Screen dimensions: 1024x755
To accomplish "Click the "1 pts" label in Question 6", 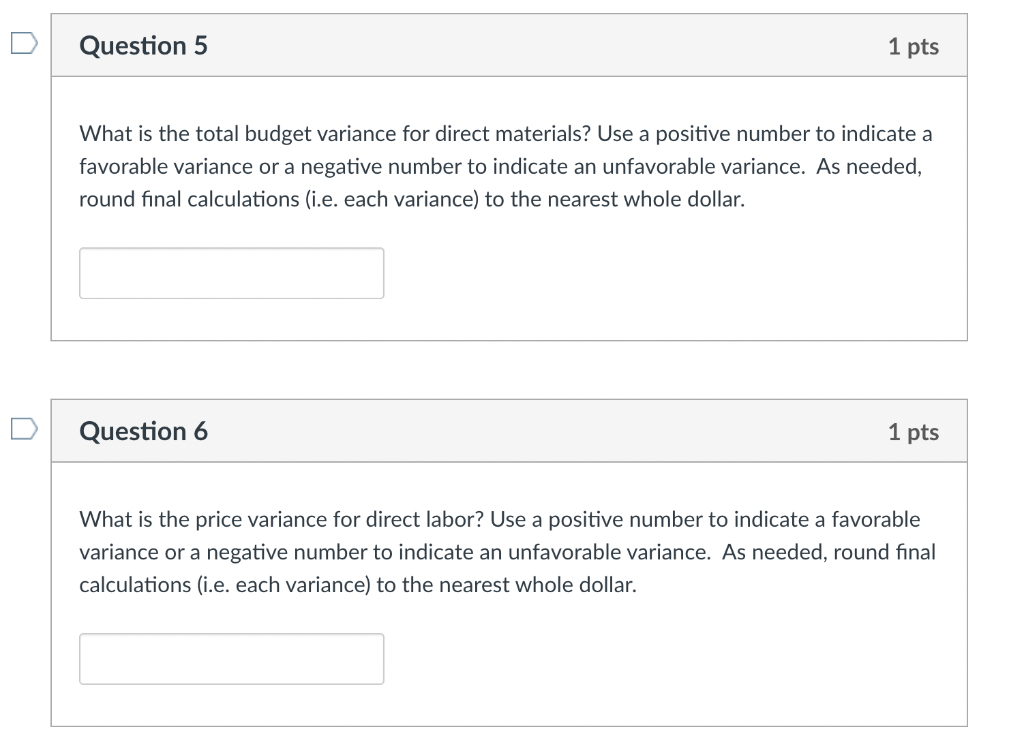I will point(913,432).
